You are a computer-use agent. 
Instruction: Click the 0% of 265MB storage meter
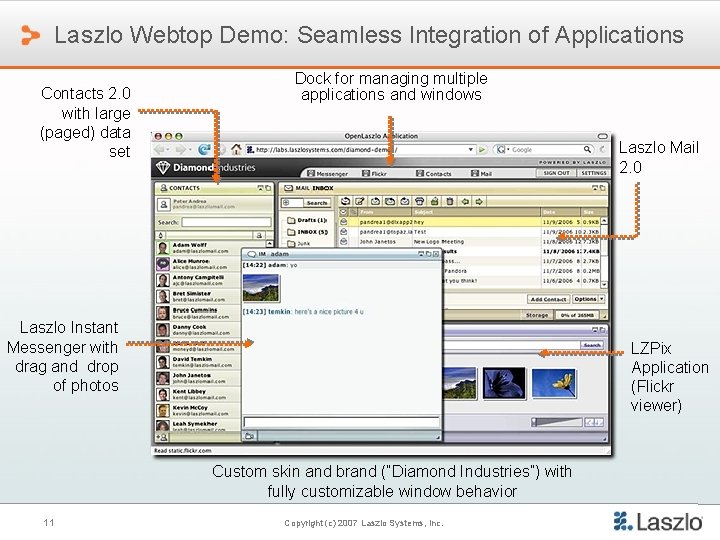(578, 315)
